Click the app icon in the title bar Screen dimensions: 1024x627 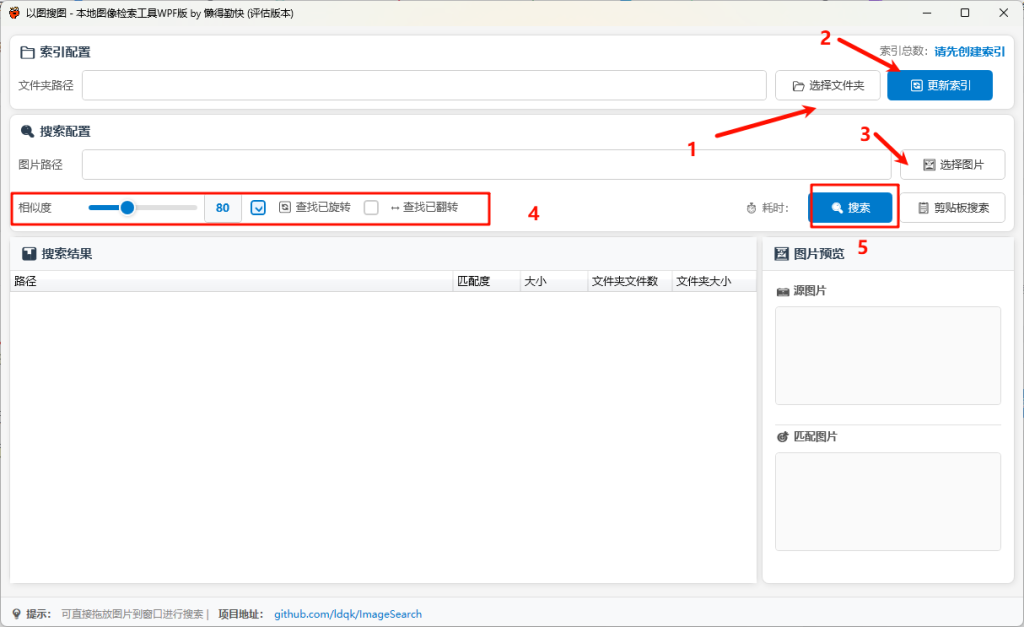tap(14, 13)
